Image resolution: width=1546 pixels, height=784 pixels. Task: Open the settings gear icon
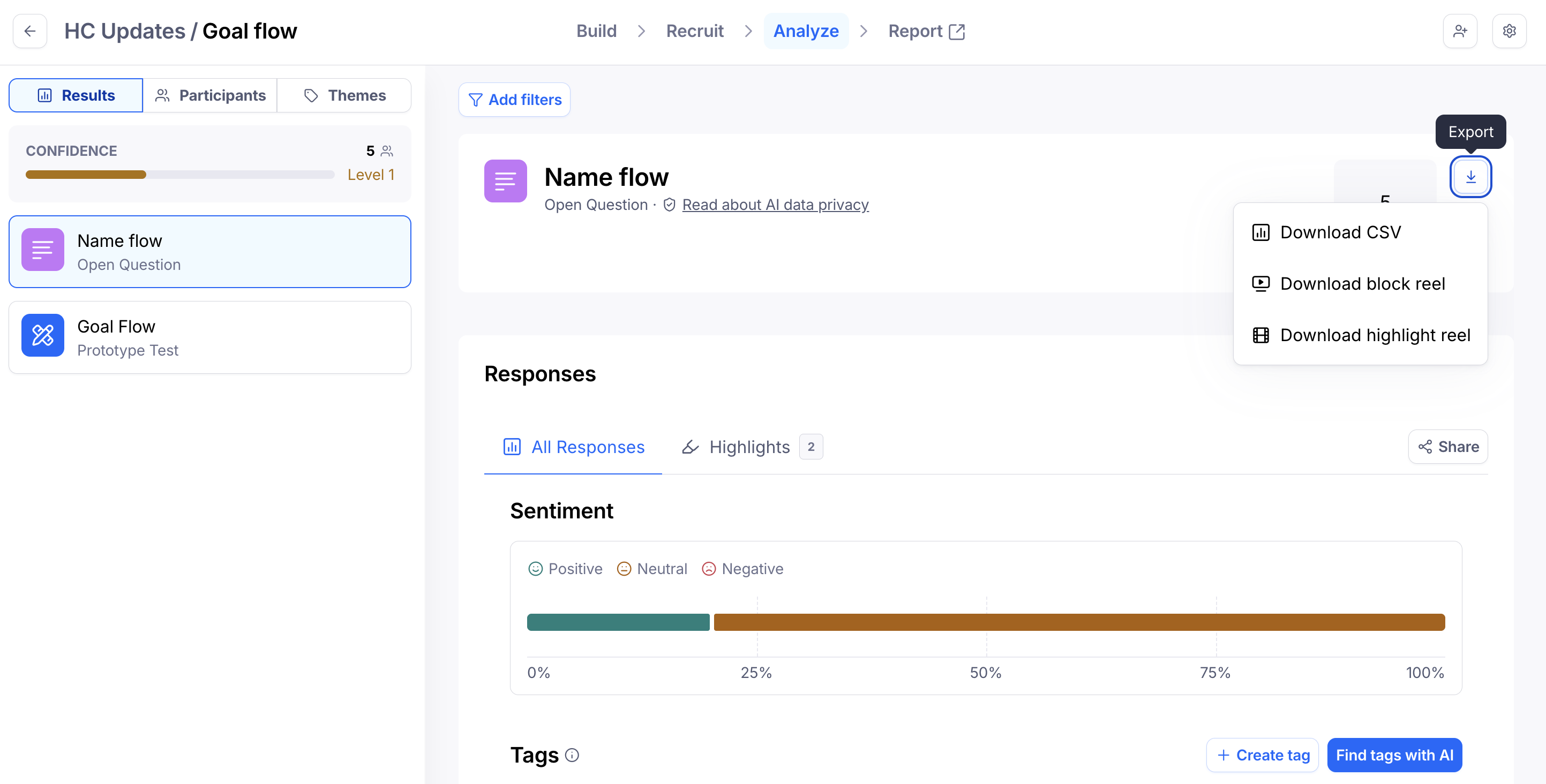pyautogui.click(x=1509, y=31)
